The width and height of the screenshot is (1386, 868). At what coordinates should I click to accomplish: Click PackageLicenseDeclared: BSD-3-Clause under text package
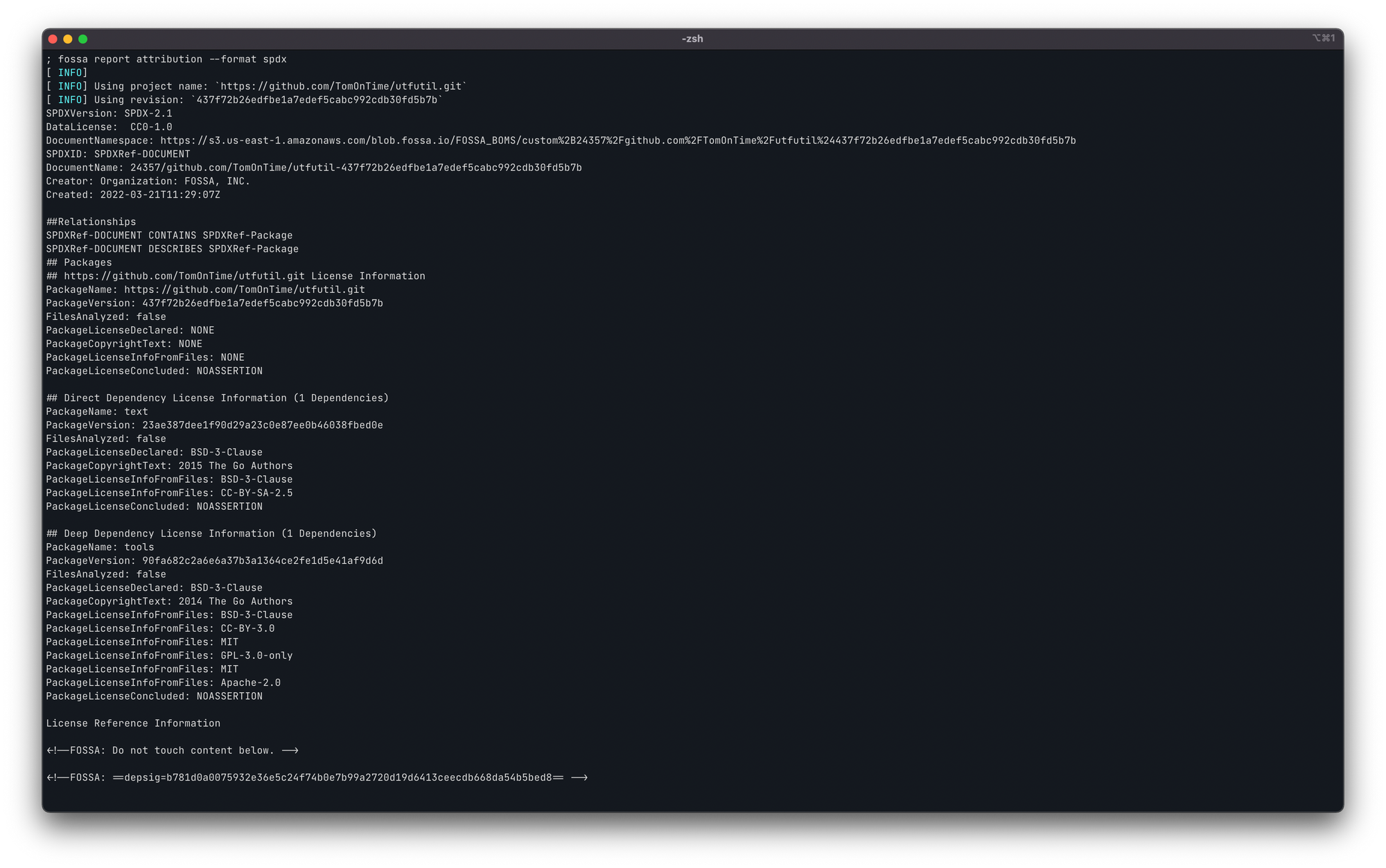click(154, 452)
